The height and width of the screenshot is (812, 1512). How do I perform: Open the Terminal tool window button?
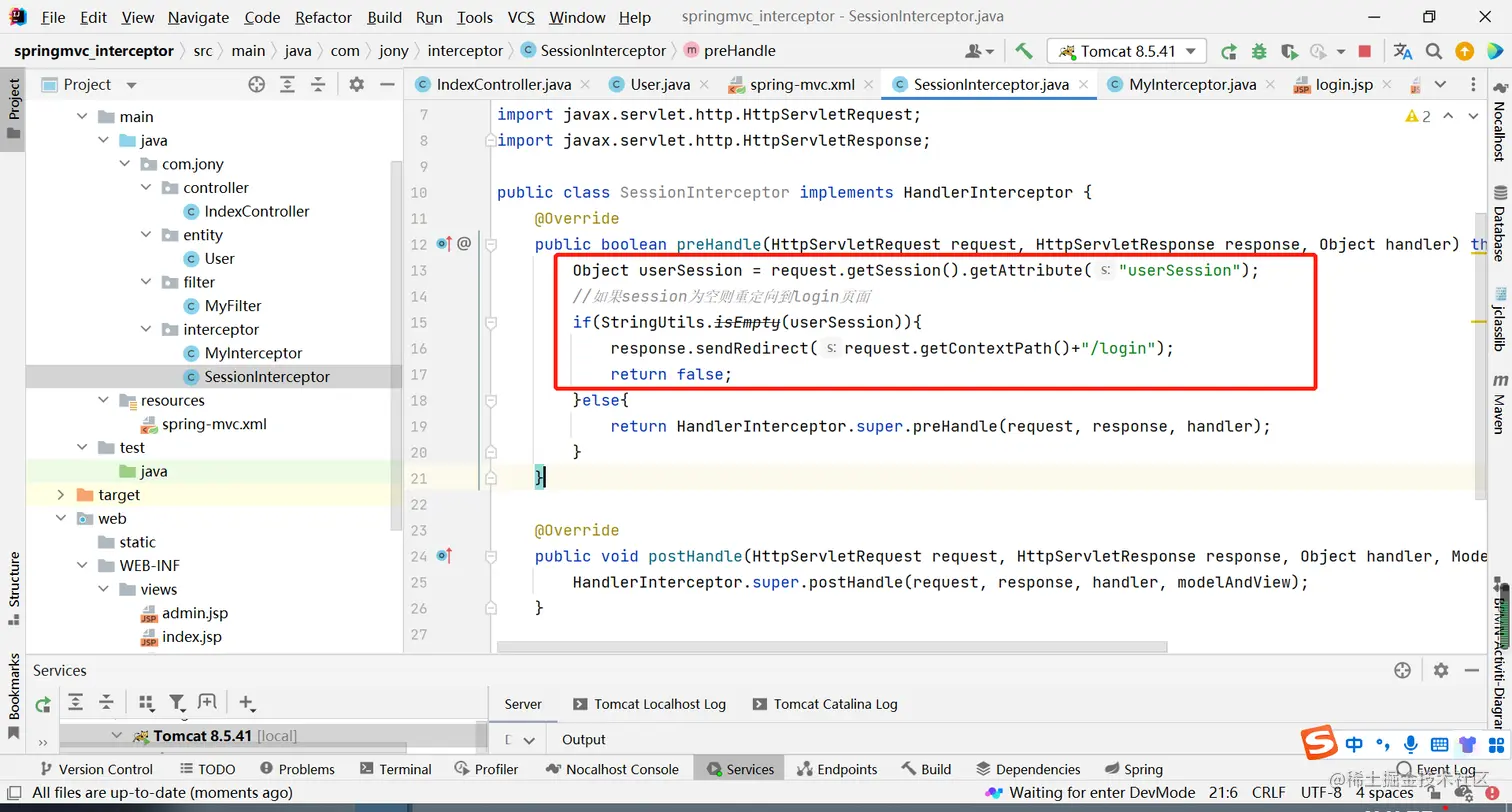(x=396, y=769)
